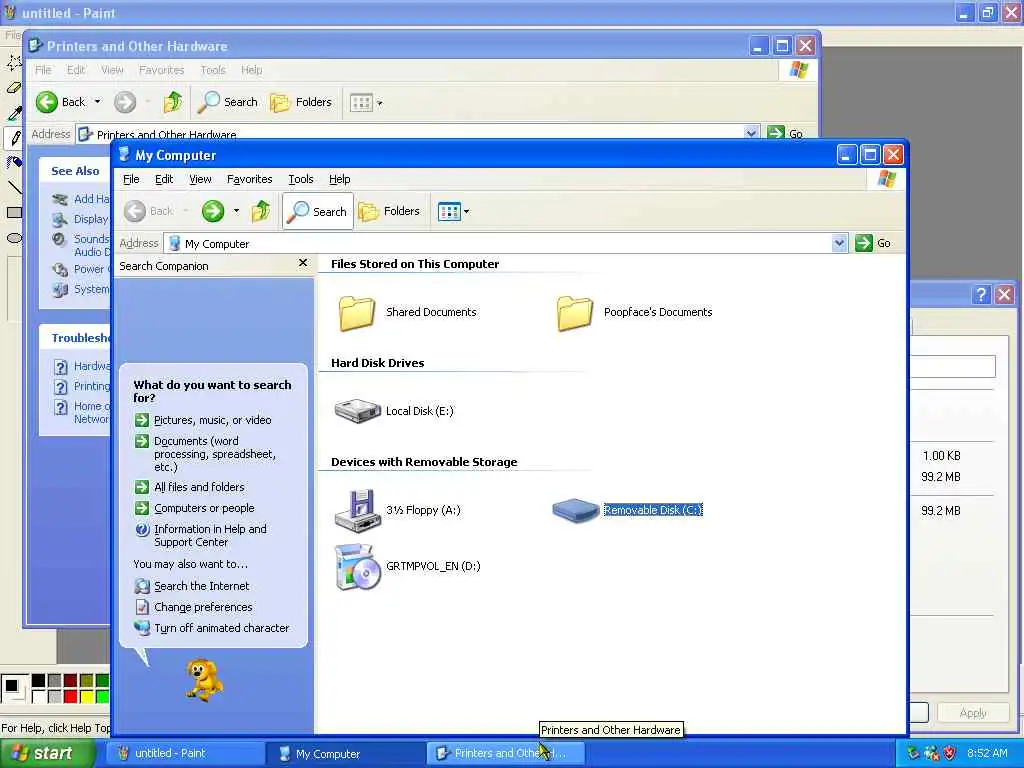Select the Pick Color eyedropper tool in Paint
Viewport: 1024px width, 768px height.
pyautogui.click(x=14, y=112)
